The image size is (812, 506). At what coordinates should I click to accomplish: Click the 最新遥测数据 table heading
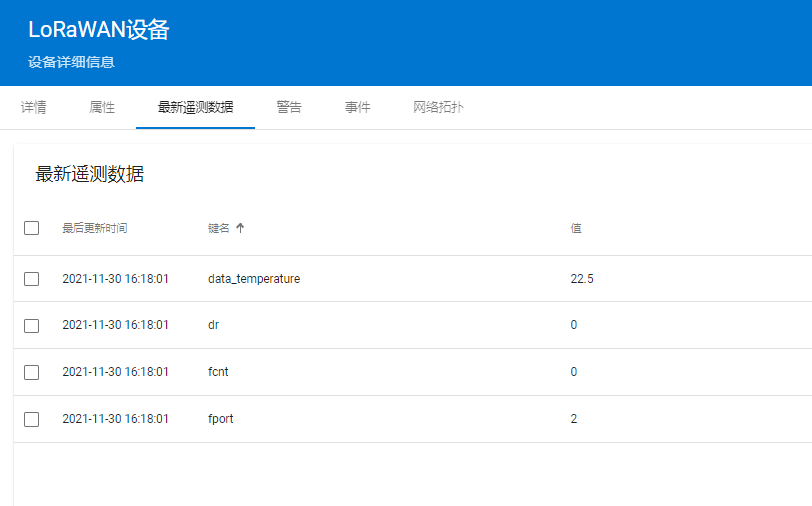90,174
